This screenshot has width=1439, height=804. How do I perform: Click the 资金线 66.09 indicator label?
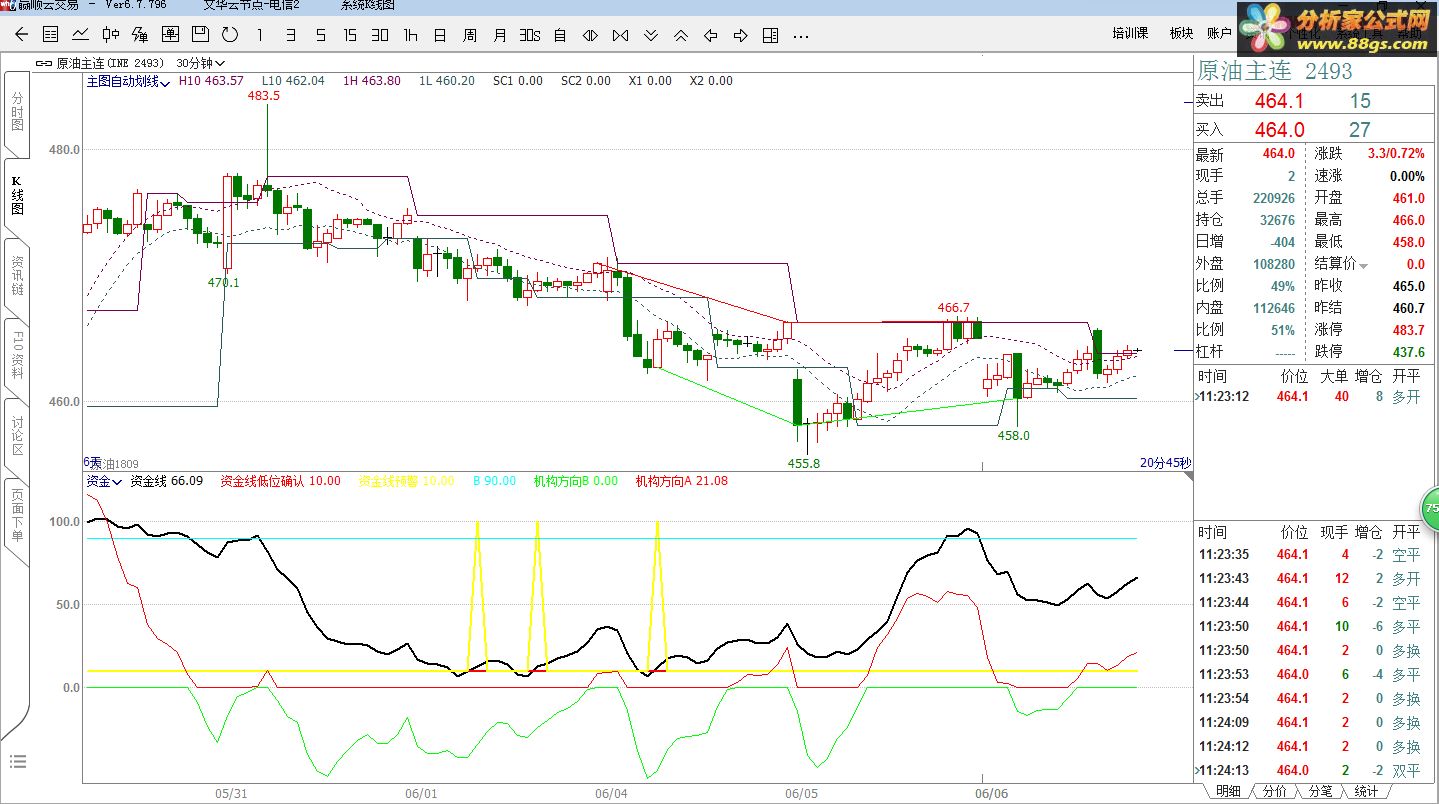(x=167, y=481)
